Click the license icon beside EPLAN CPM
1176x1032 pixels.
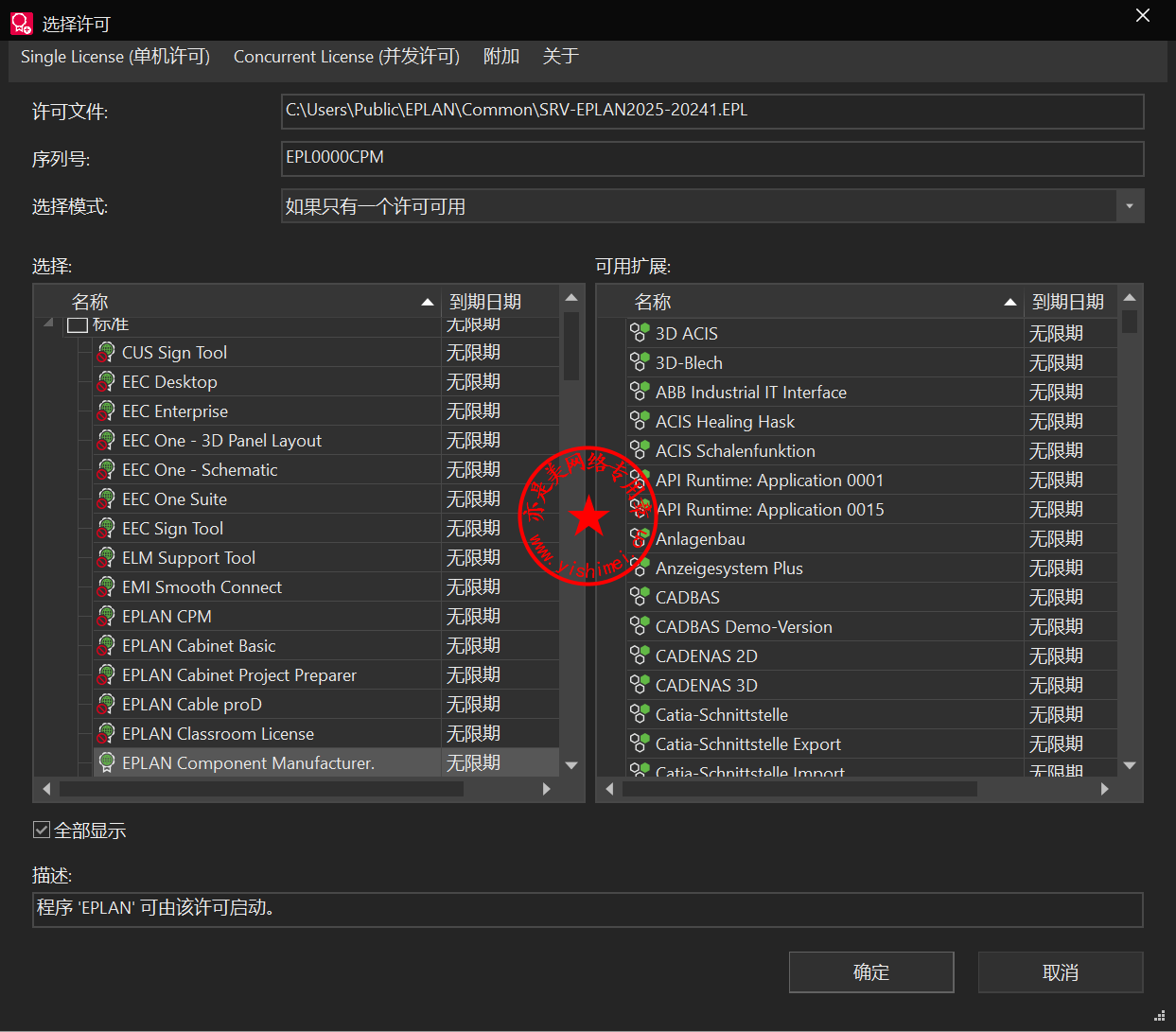106,617
